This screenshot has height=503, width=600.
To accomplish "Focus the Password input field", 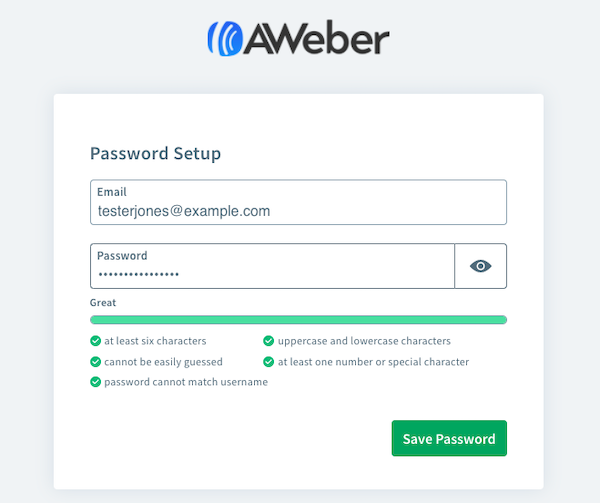I will pyautogui.click(x=272, y=273).
